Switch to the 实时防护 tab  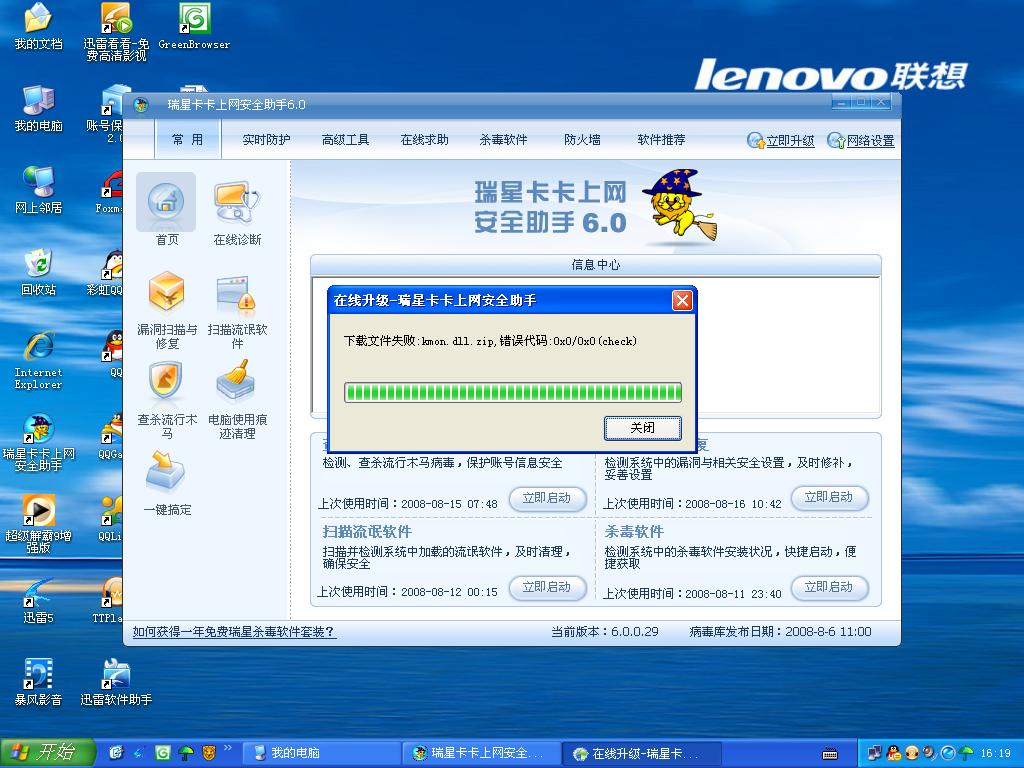pos(266,140)
